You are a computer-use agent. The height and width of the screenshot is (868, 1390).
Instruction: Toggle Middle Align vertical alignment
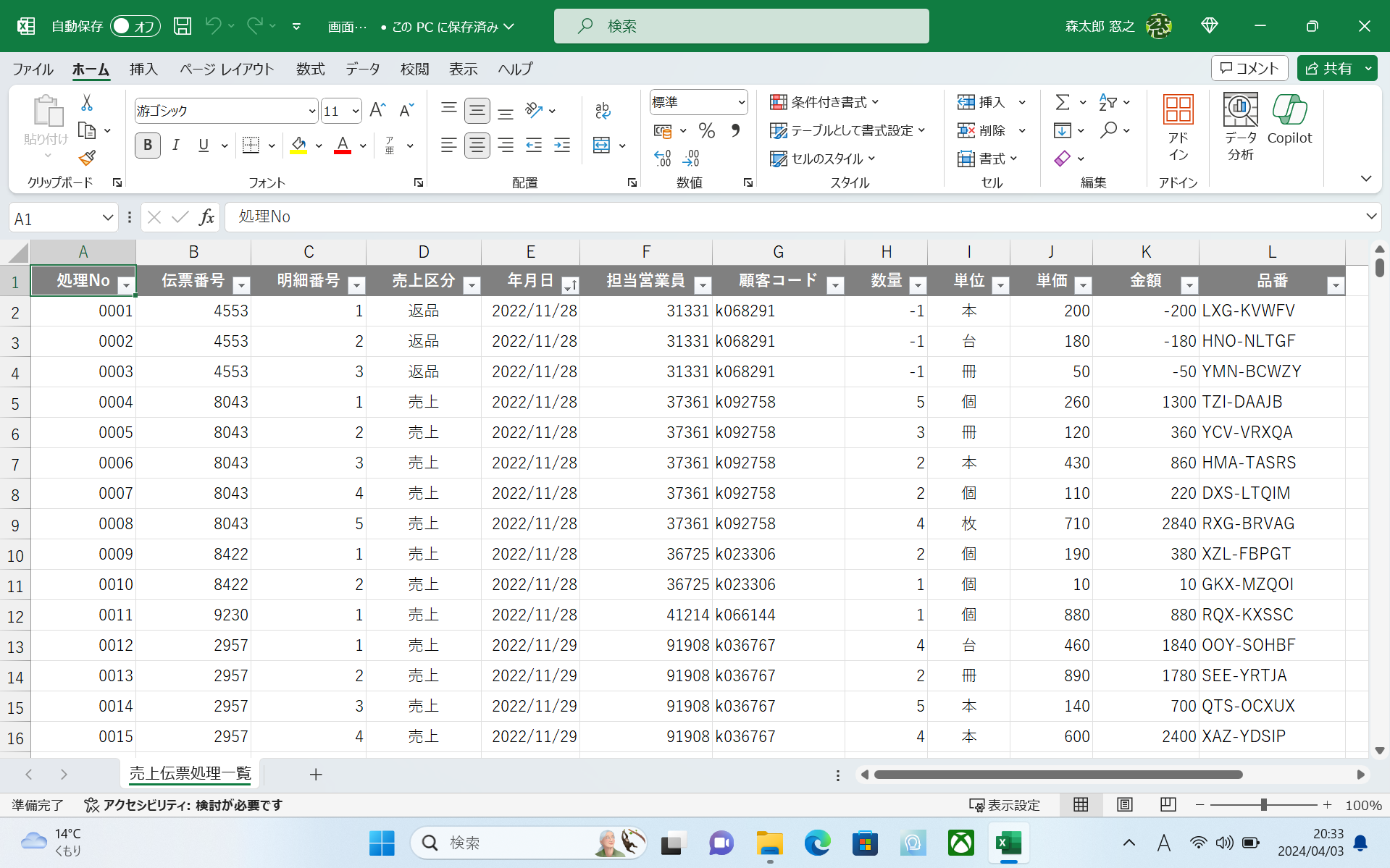[477, 110]
